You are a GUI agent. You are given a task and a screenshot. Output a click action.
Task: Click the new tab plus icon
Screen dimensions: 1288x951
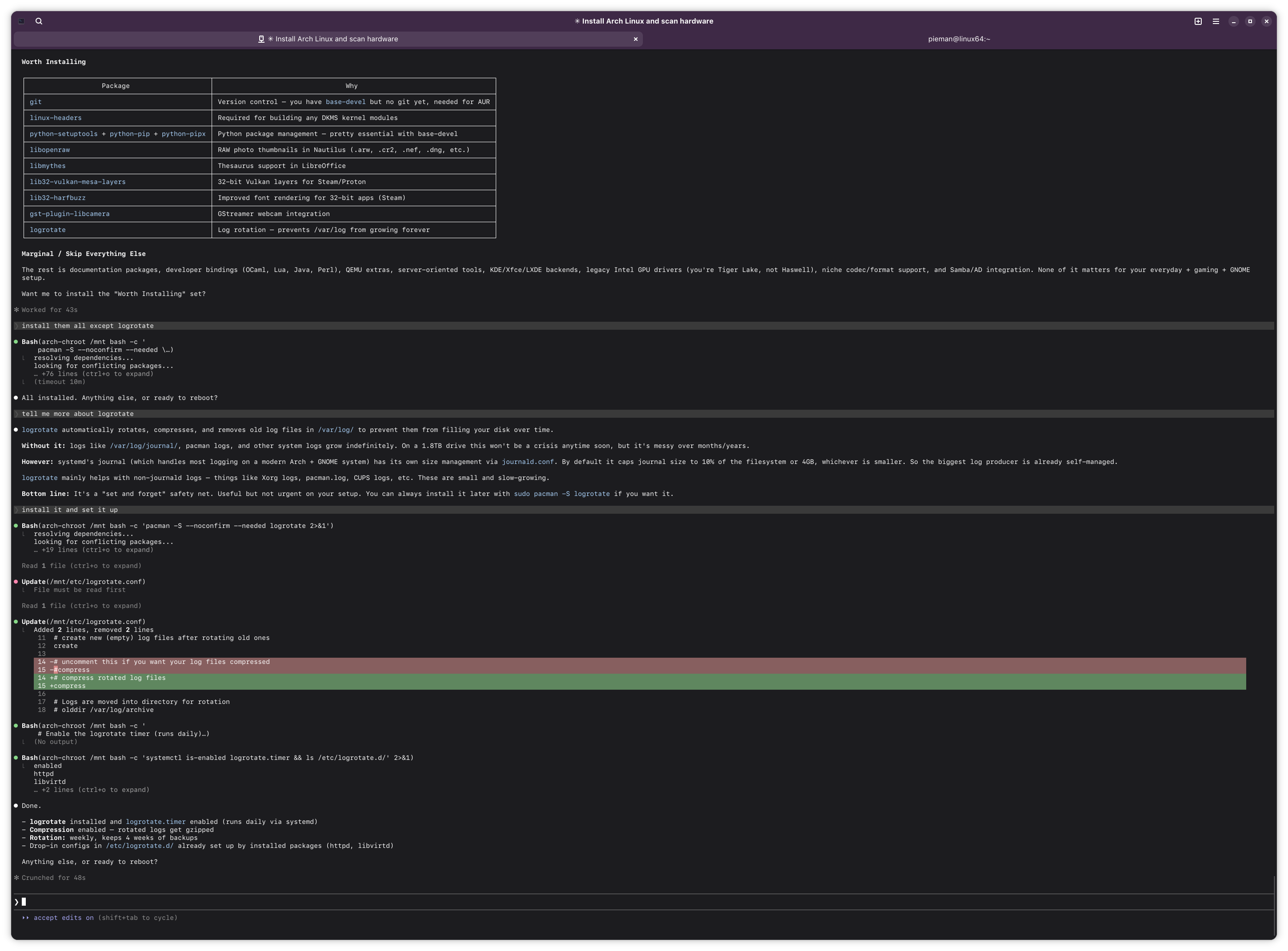1198,21
